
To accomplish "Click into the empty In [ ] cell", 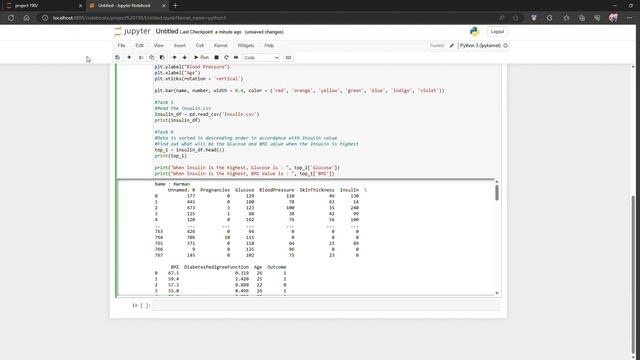I will pyautogui.click(x=326, y=305).
